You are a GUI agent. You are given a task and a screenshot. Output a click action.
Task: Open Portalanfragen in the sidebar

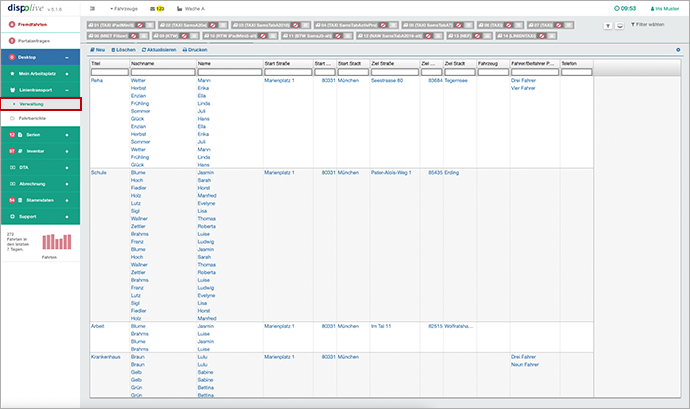pos(33,41)
